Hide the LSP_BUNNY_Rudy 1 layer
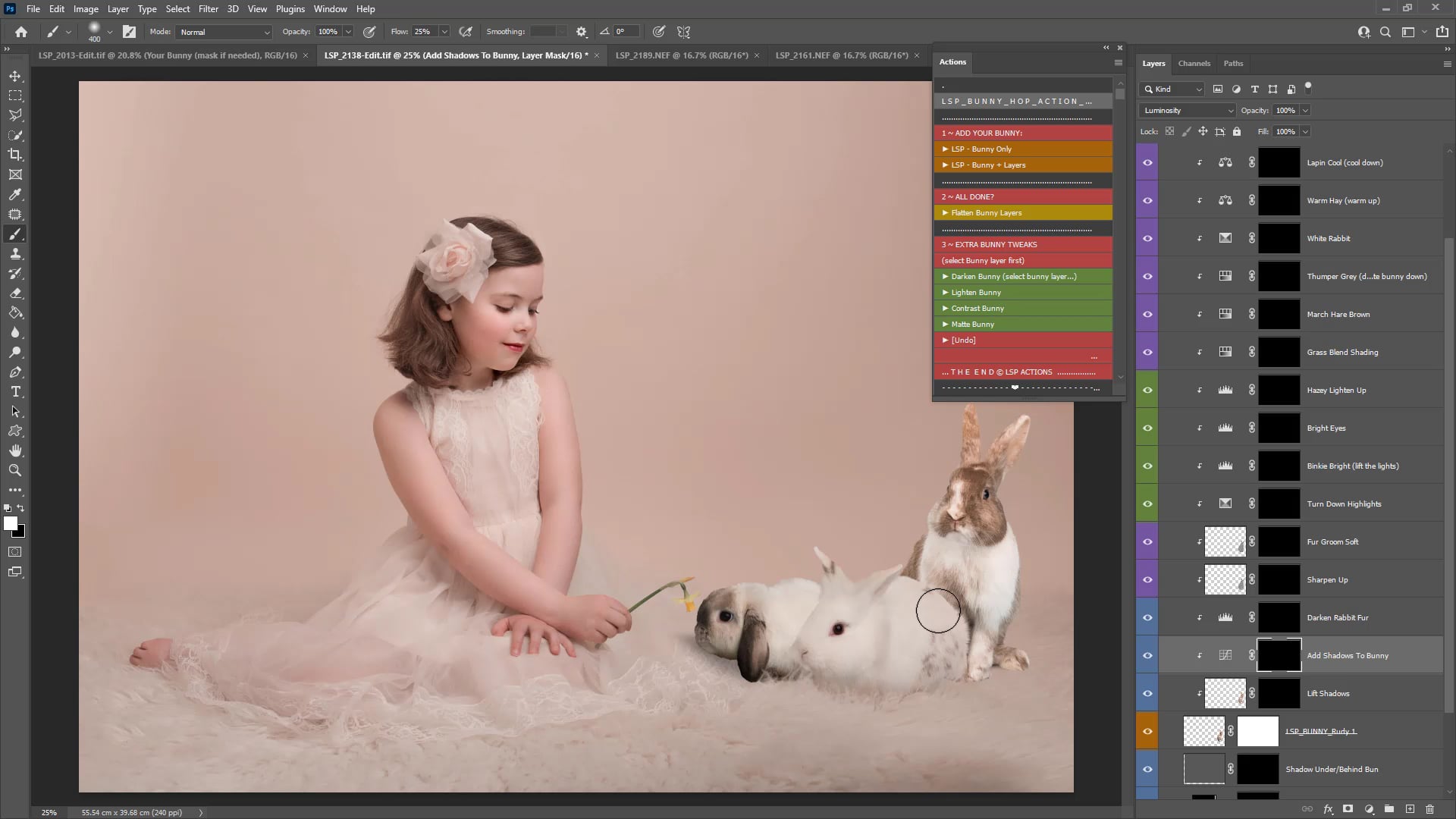 pos(1147,731)
